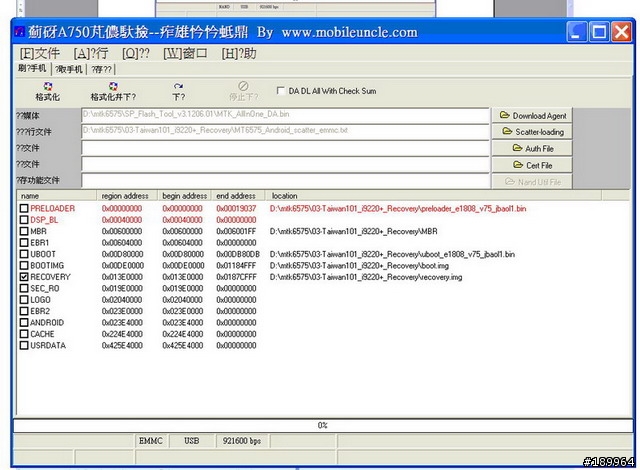Click the empty Auth file path field

pyautogui.click(x=285, y=148)
